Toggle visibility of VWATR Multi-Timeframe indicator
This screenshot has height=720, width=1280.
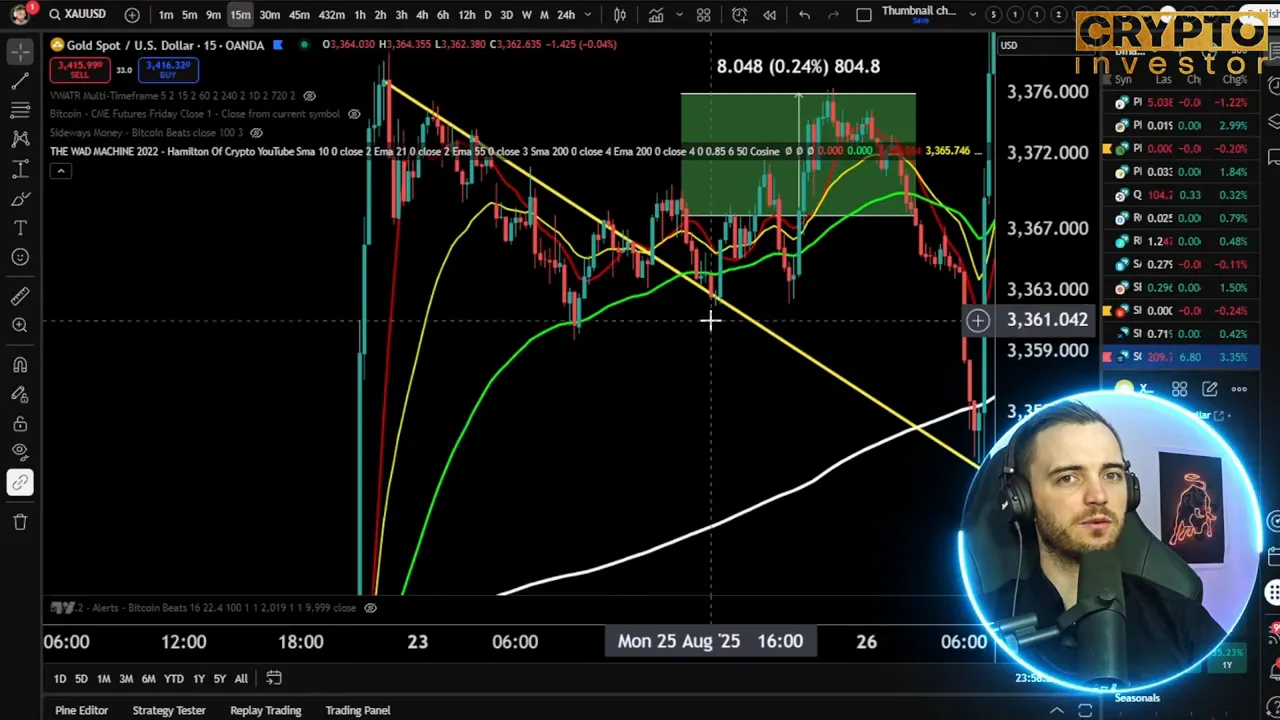click(309, 96)
